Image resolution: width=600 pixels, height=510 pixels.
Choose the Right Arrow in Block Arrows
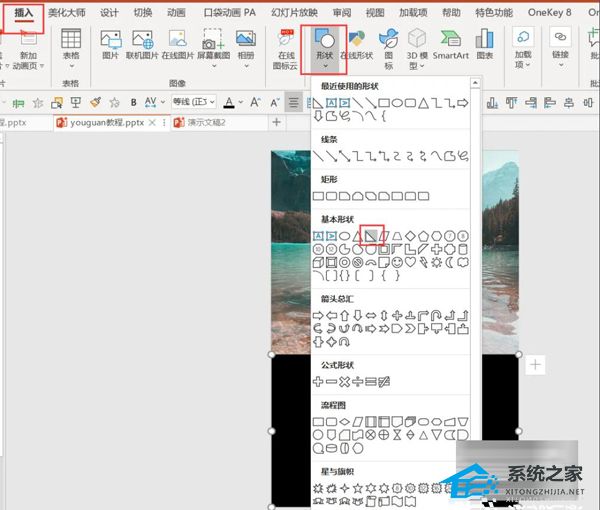coord(318,316)
